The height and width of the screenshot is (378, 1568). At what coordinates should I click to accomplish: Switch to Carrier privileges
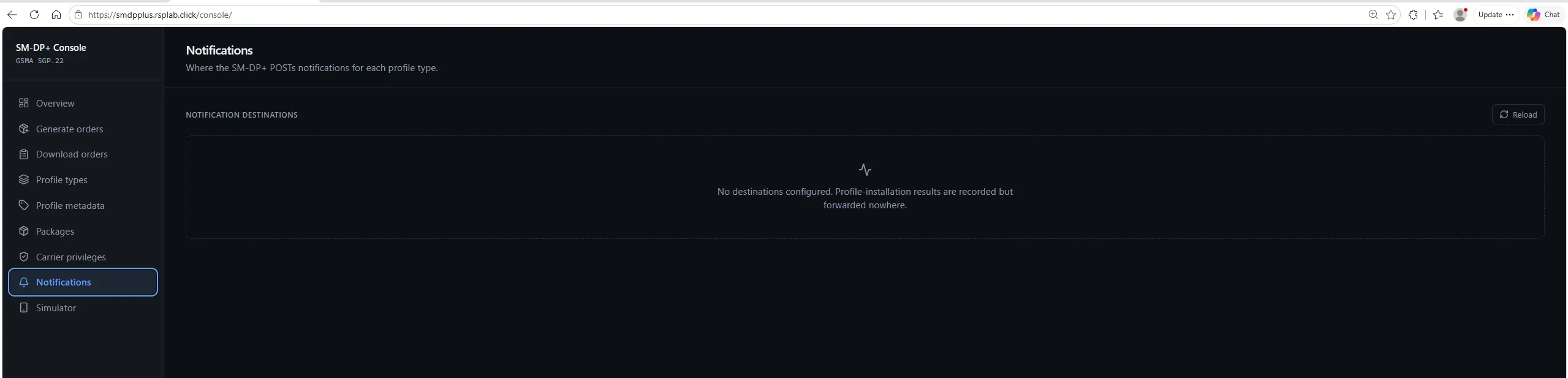(x=83, y=257)
